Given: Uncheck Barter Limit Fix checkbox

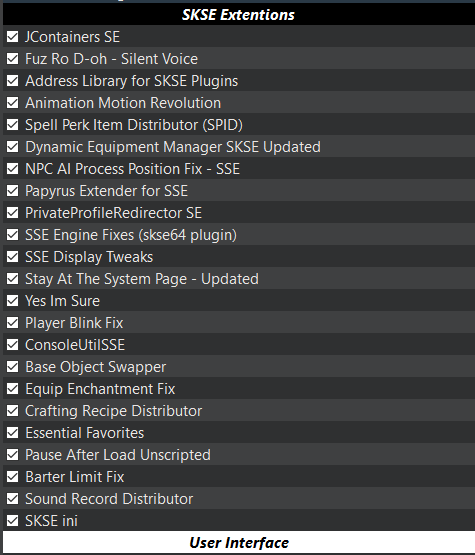Looking at the screenshot, I should 13,476.
